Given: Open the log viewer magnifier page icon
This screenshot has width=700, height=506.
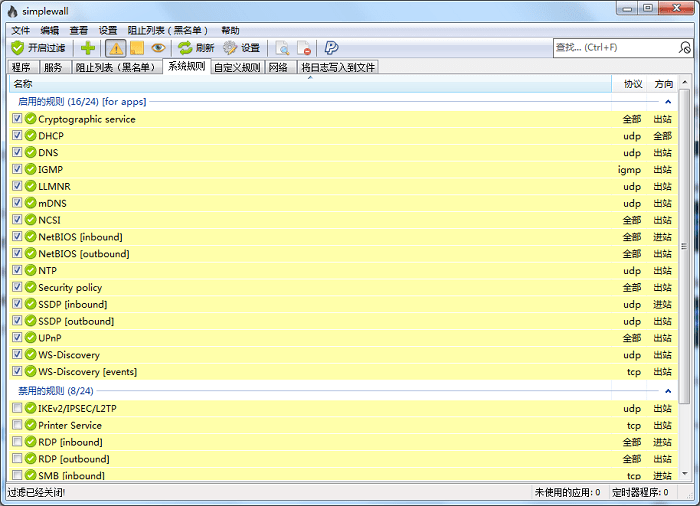Looking at the screenshot, I should 283,48.
